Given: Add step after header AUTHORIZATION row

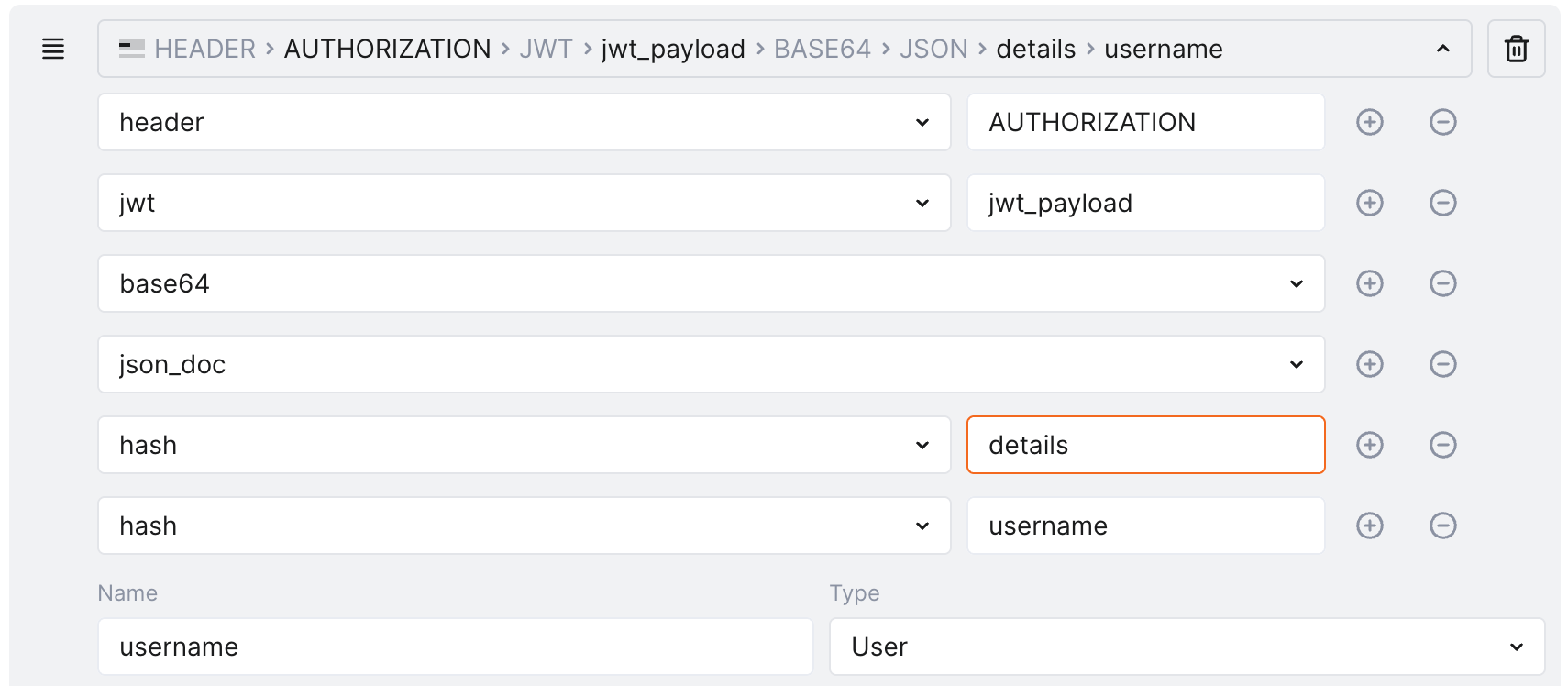Looking at the screenshot, I should click(1369, 122).
